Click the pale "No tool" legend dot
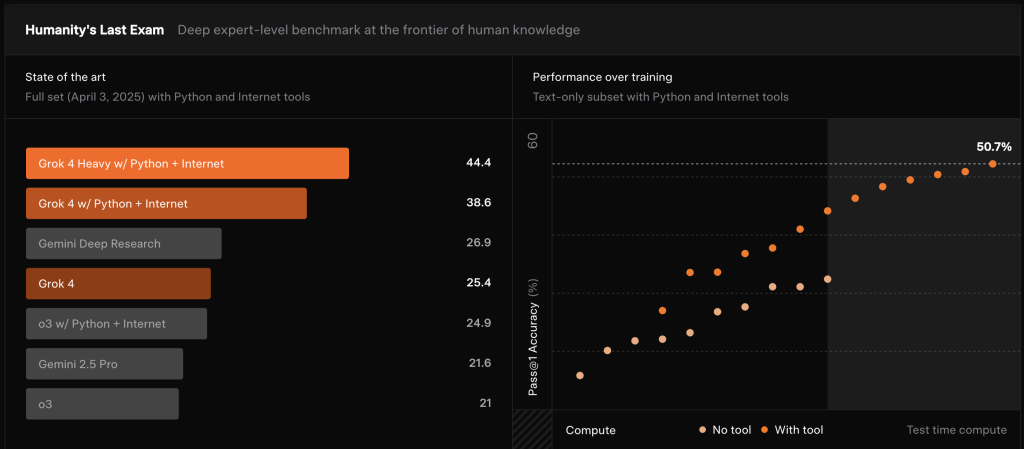Viewport: 1024px width, 449px height. point(702,430)
